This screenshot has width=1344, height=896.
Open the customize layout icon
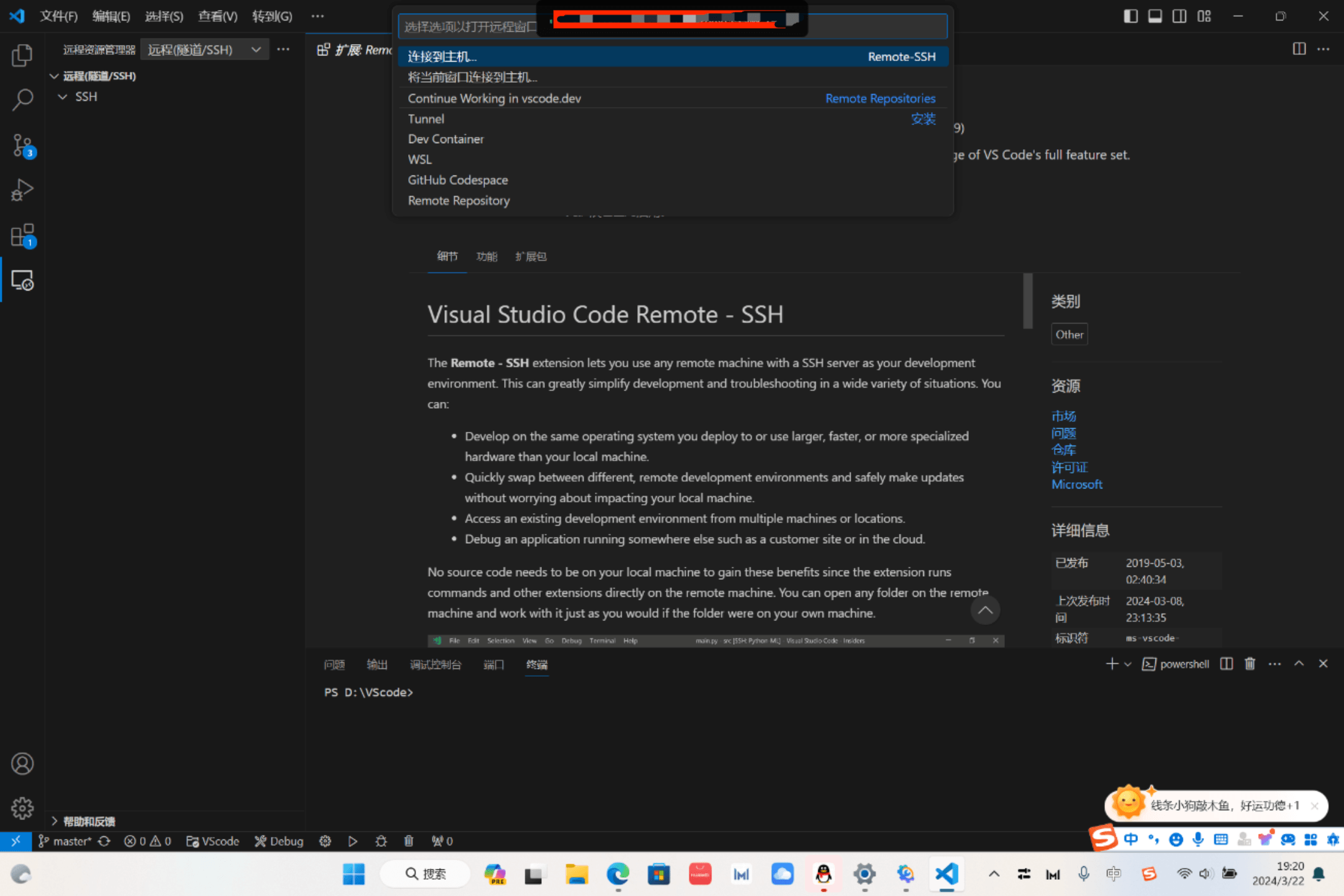(1204, 16)
